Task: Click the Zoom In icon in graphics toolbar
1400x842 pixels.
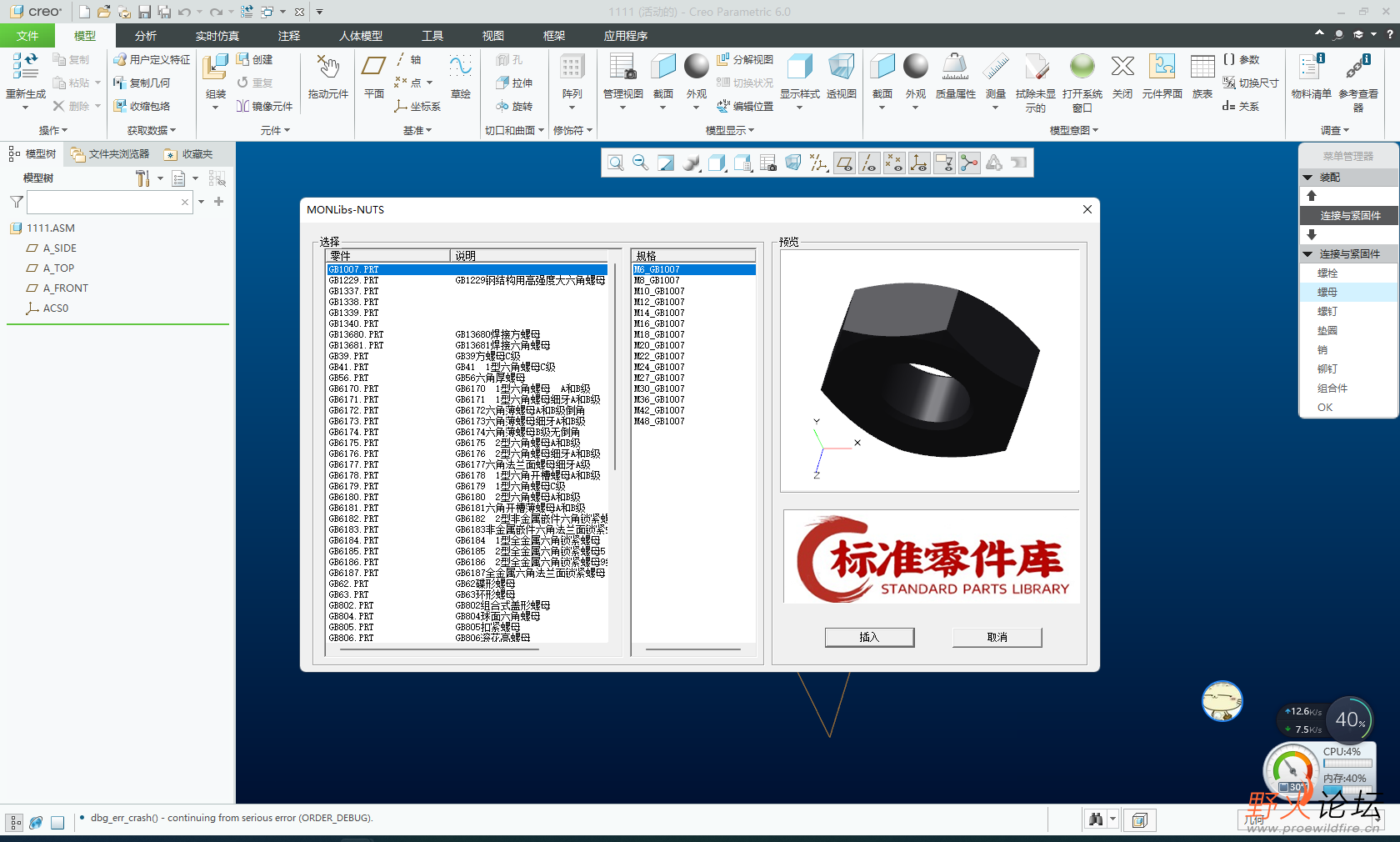Action: 615,163
